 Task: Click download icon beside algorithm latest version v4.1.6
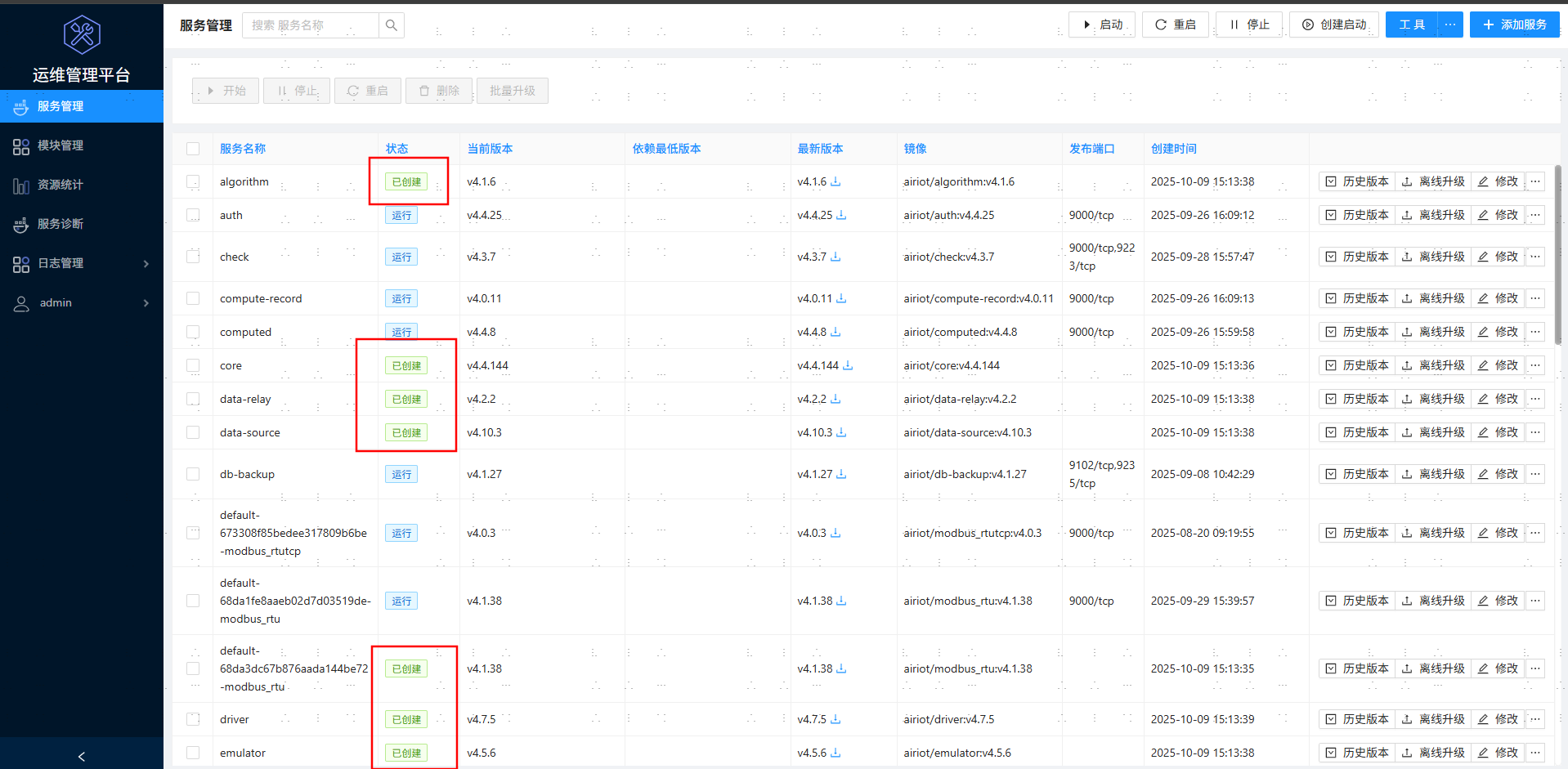coord(836,181)
